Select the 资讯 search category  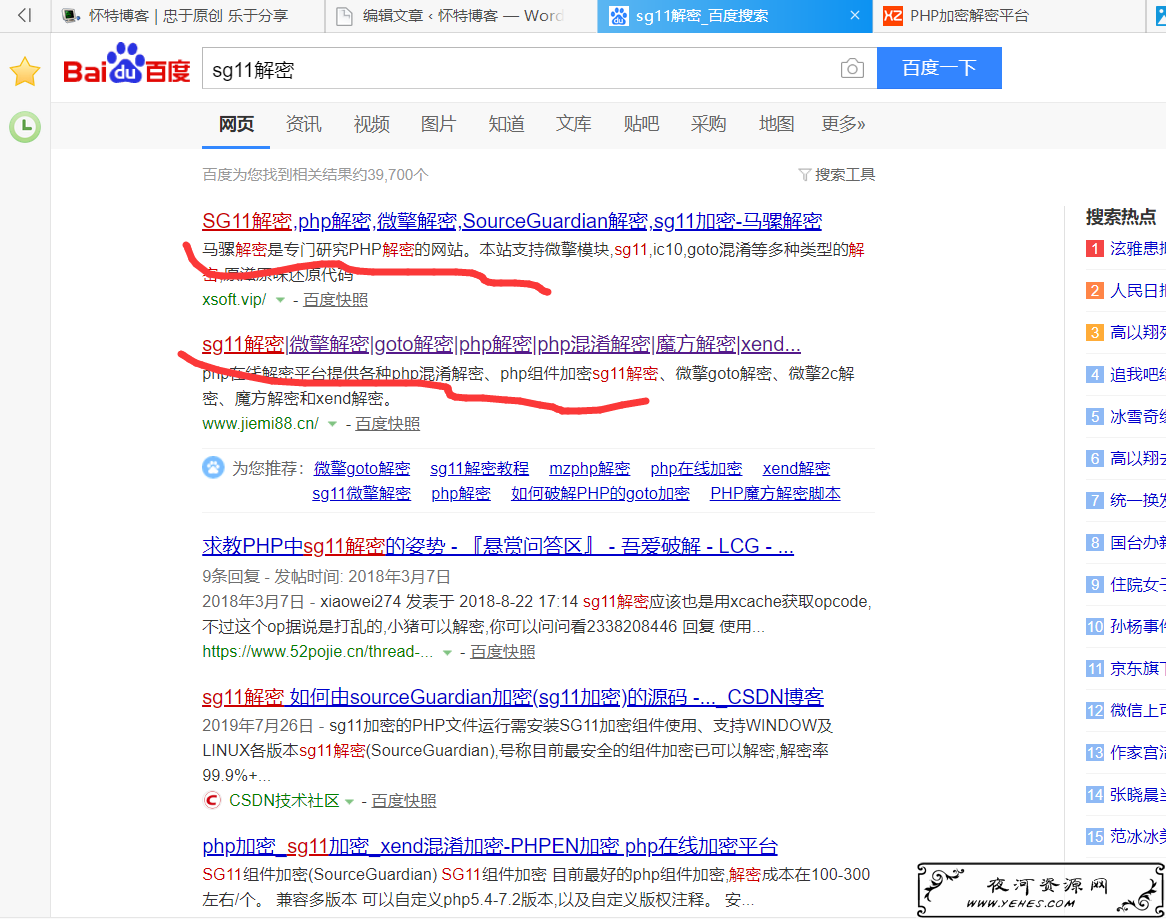303,124
